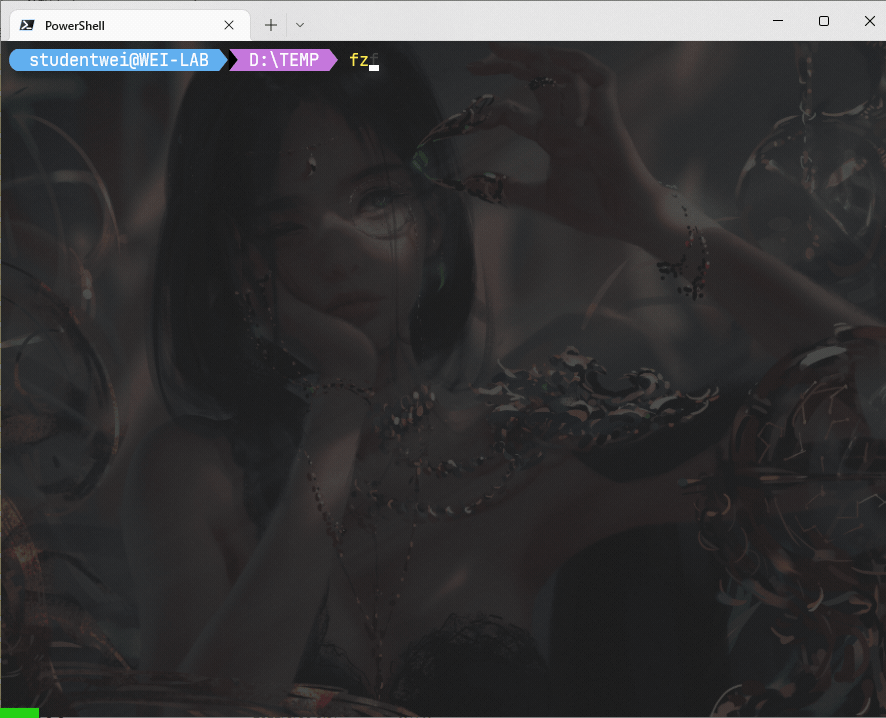Open the profile dropdown menu
Viewport: 886px width, 718px height.
point(300,25)
